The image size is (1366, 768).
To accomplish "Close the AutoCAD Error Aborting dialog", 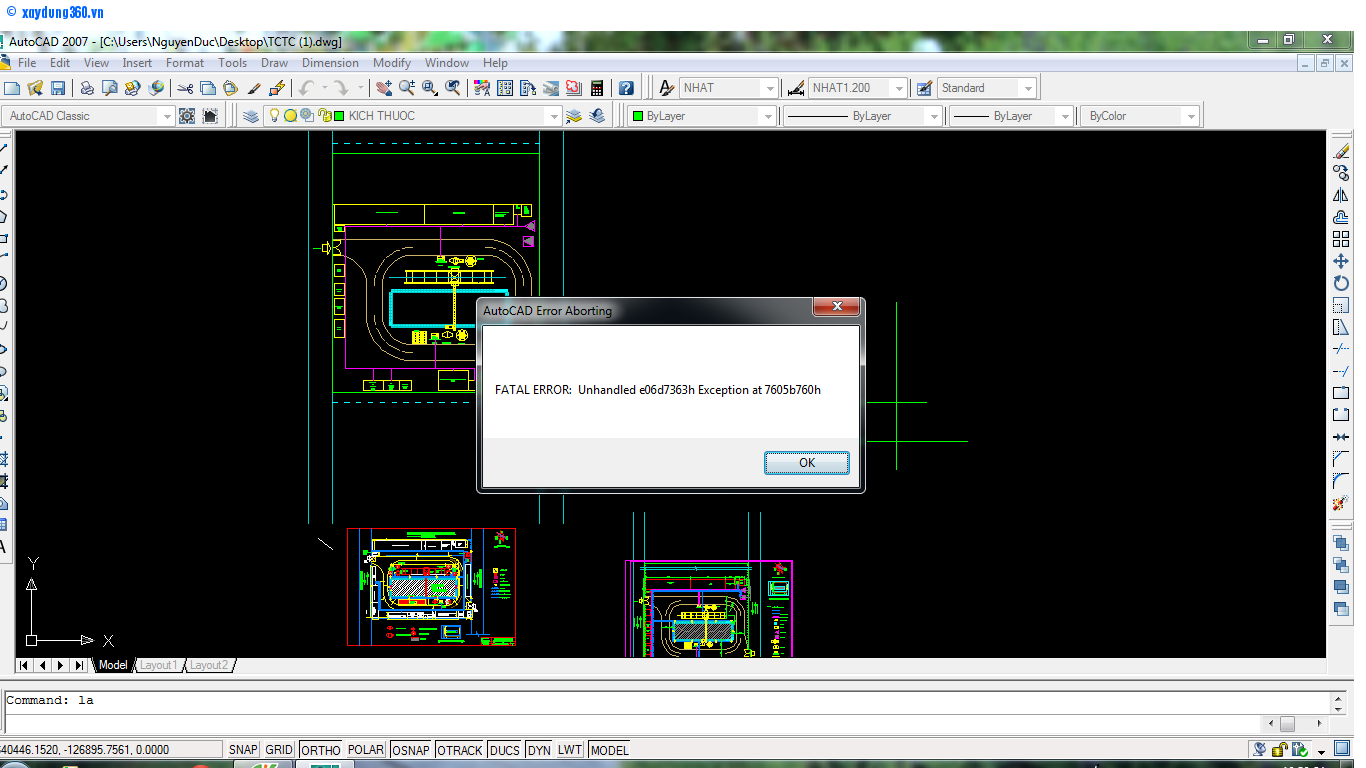I will pos(836,306).
